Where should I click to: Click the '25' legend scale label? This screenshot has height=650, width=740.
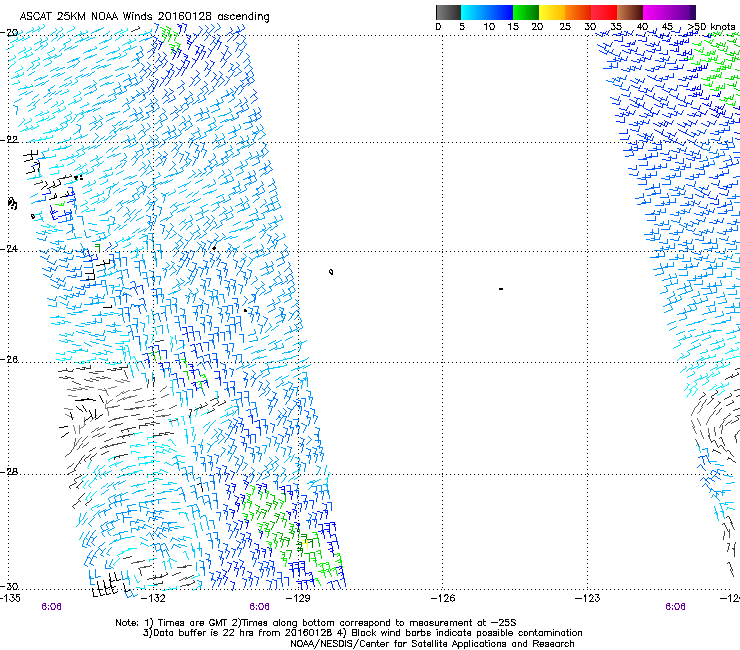tap(565, 27)
